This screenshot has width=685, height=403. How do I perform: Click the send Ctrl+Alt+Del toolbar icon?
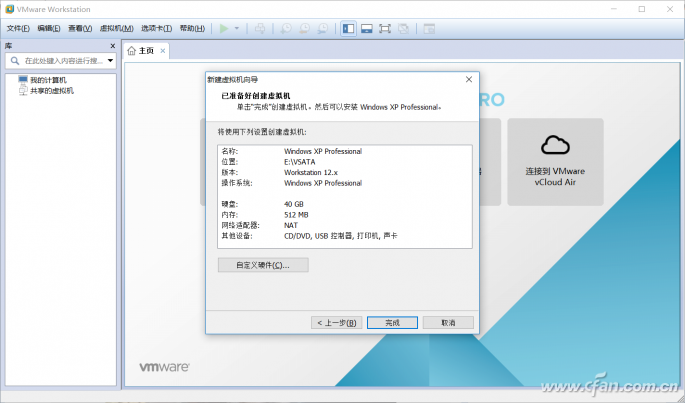click(260, 29)
